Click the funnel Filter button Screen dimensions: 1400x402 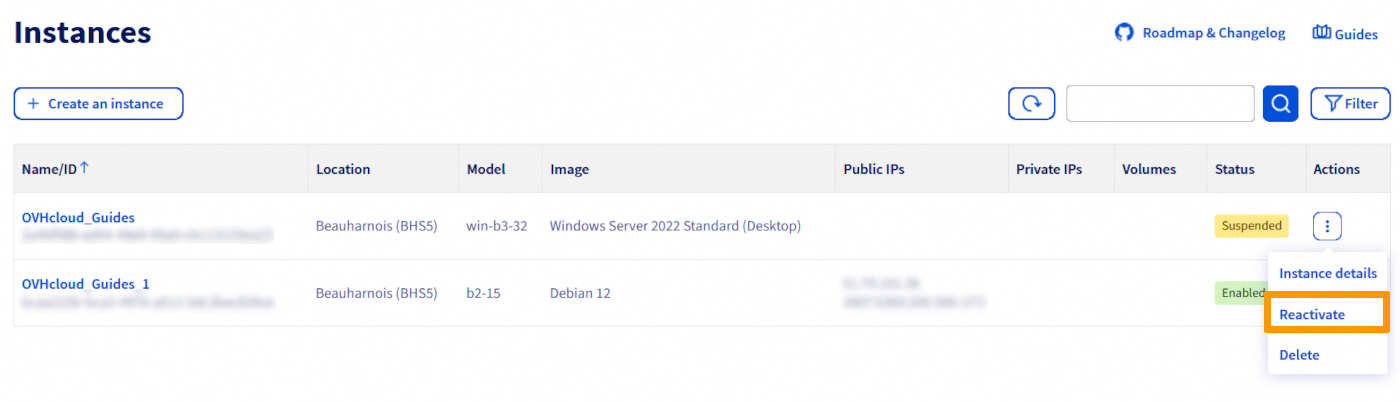[1349, 103]
